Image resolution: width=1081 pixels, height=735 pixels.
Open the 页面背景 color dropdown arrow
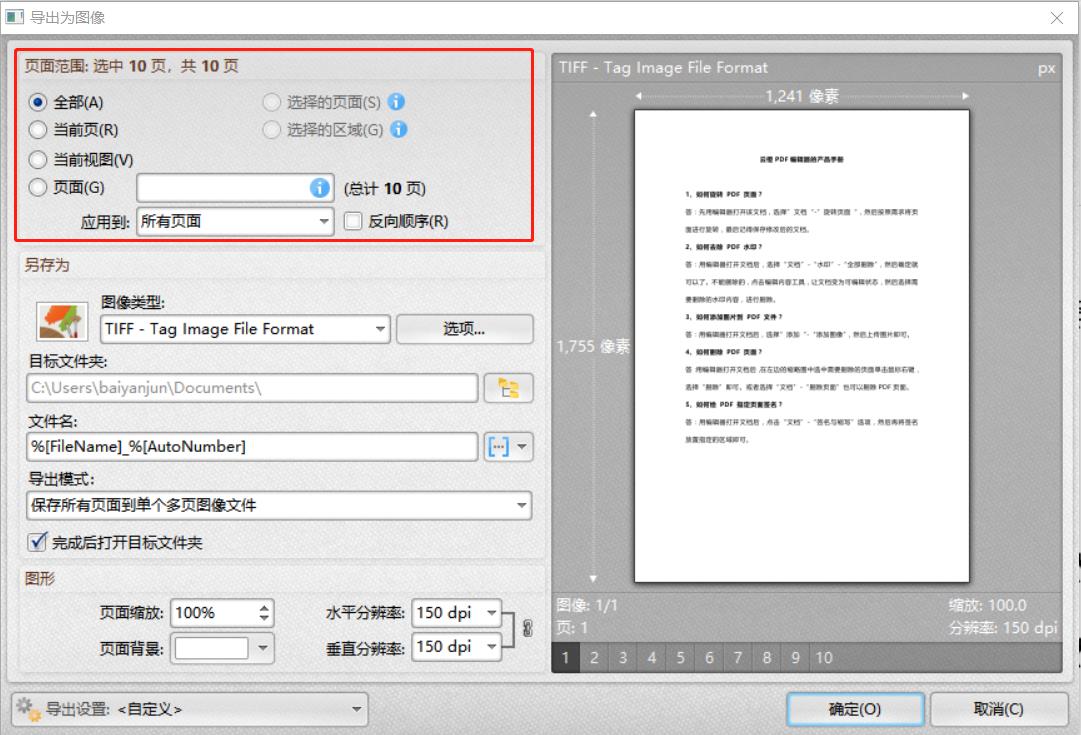coord(263,648)
